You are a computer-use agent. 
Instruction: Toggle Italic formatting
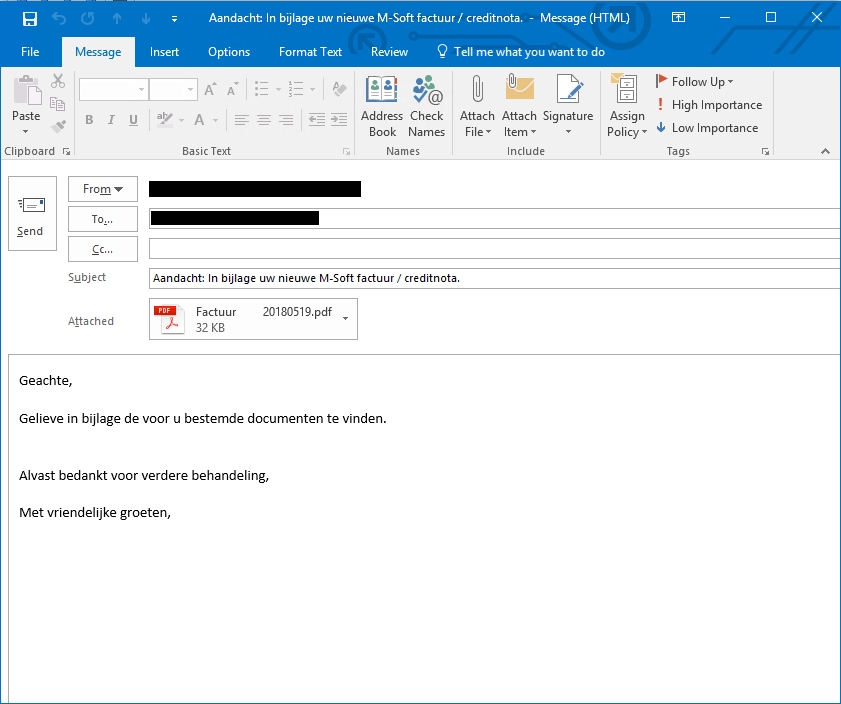tap(111, 120)
